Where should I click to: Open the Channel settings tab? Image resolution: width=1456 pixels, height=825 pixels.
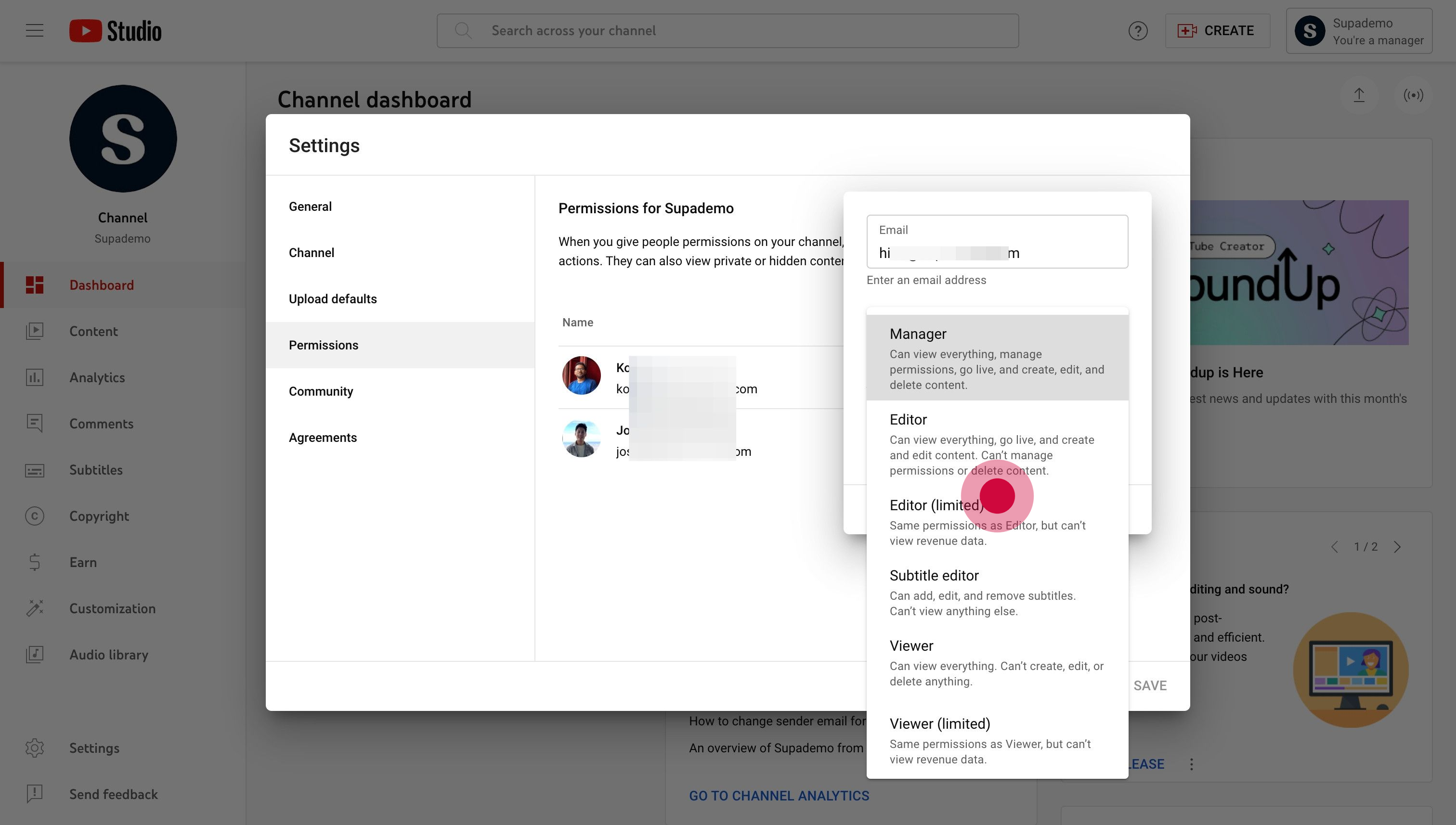pos(400,253)
